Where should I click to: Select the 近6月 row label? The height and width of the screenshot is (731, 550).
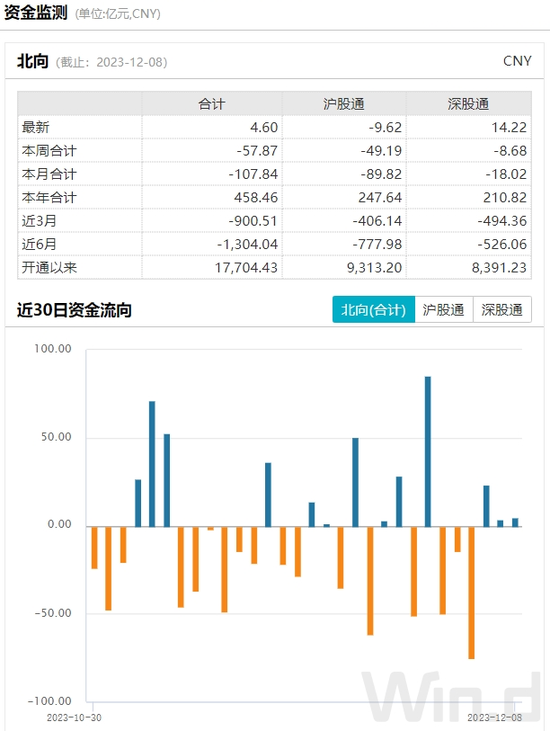[39, 244]
